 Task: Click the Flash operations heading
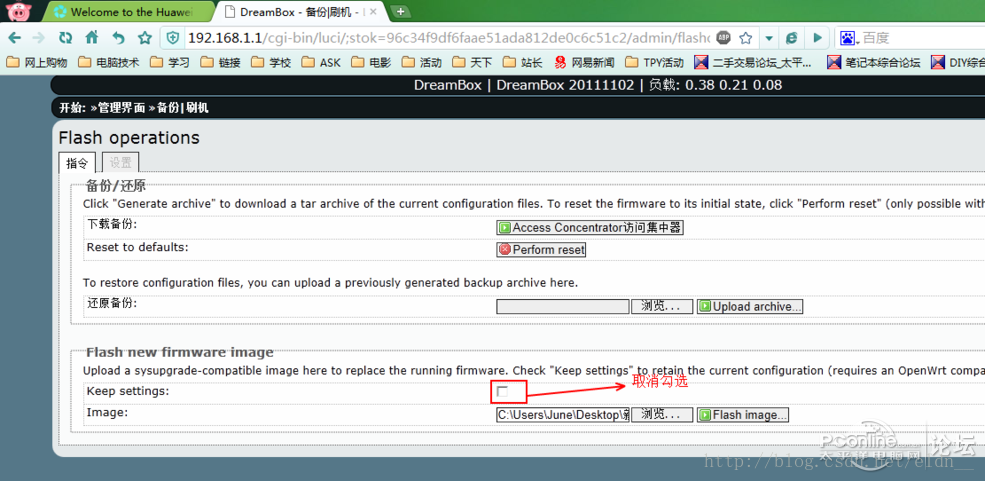click(129, 138)
